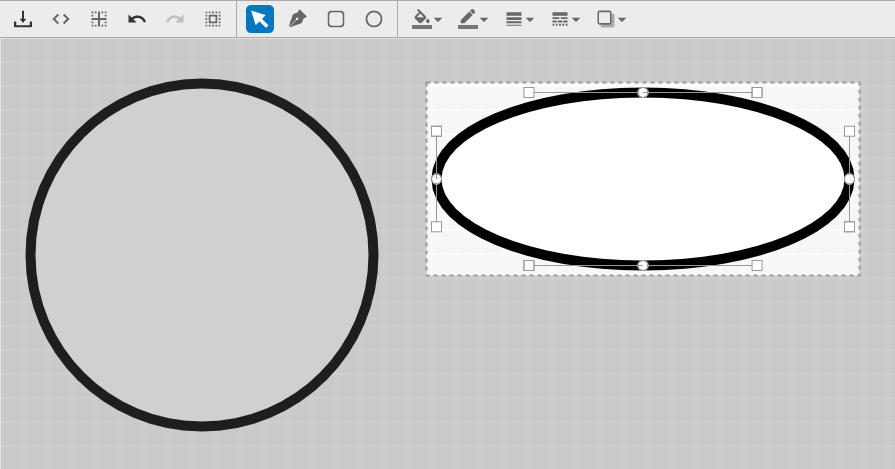Screen dimensions: 895x469
Task: Select the Pen drawing tool
Action: (x=297, y=19)
